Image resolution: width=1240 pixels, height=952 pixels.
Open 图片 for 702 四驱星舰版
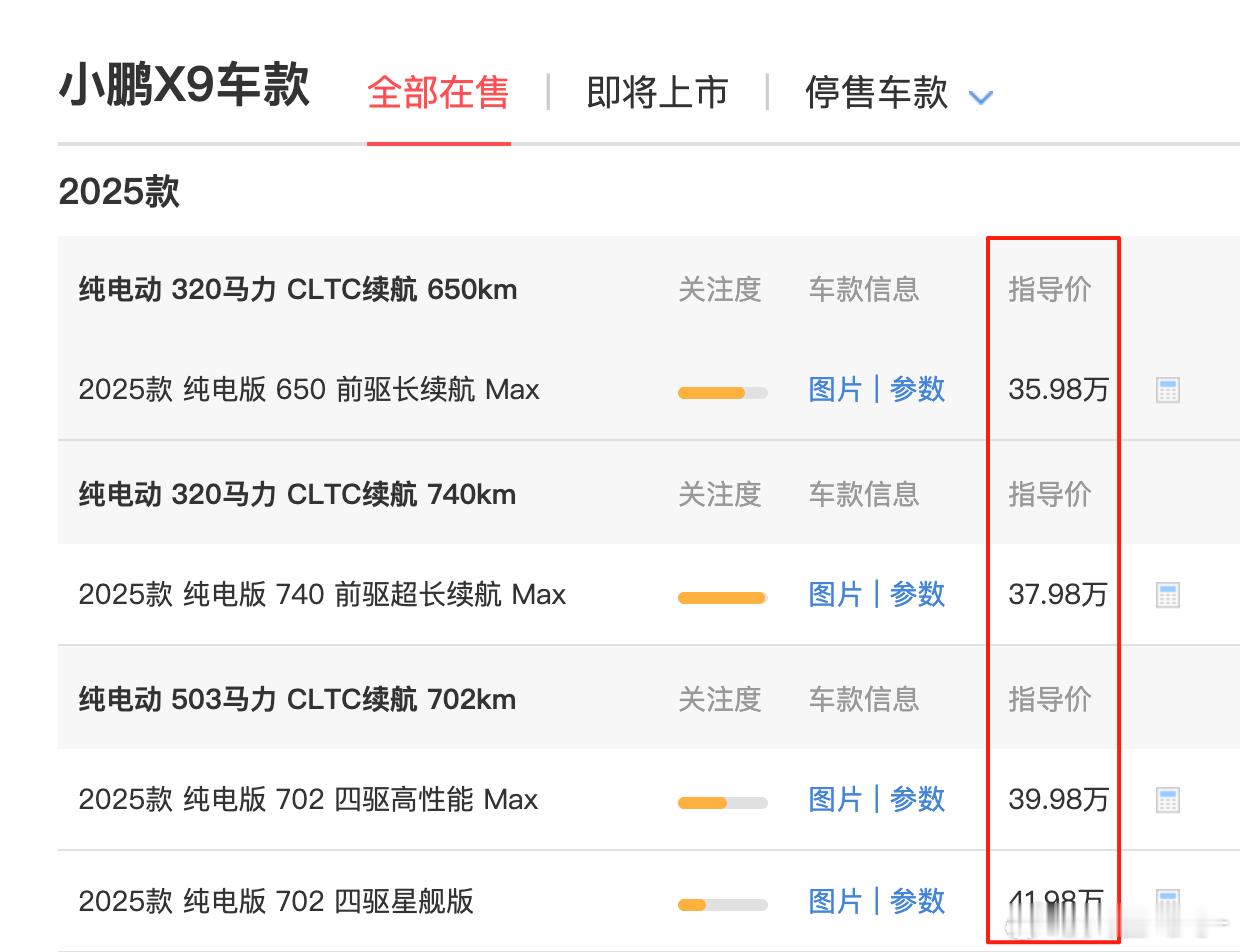coord(835,901)
